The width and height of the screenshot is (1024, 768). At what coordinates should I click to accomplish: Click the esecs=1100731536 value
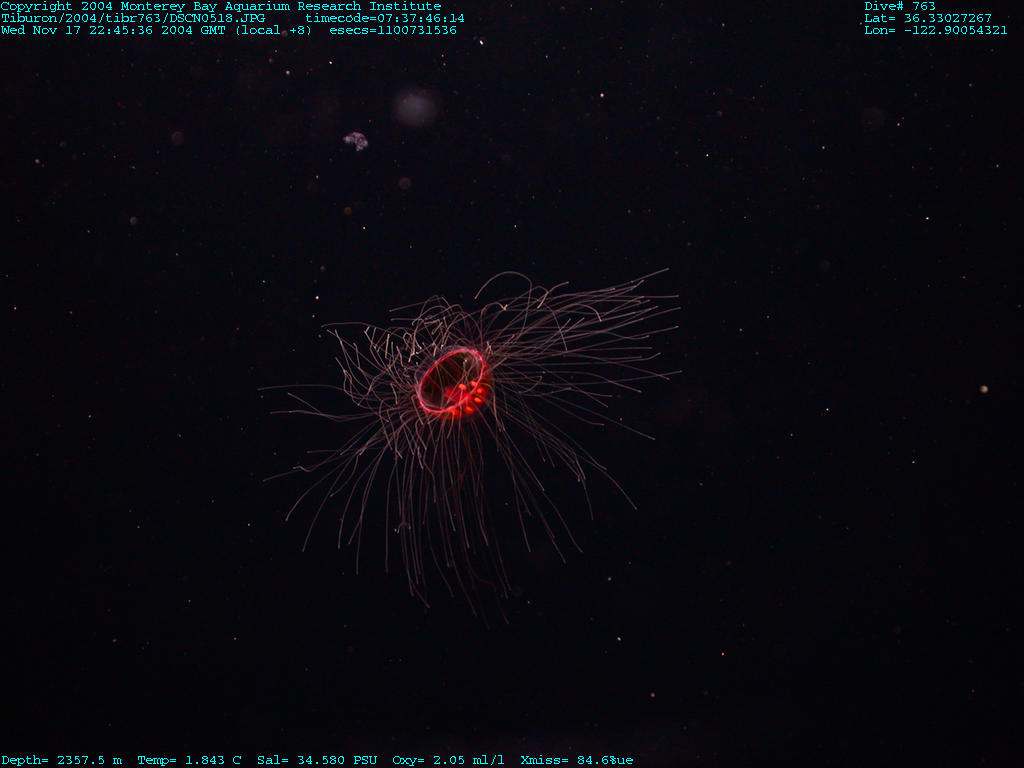(393, 30)
